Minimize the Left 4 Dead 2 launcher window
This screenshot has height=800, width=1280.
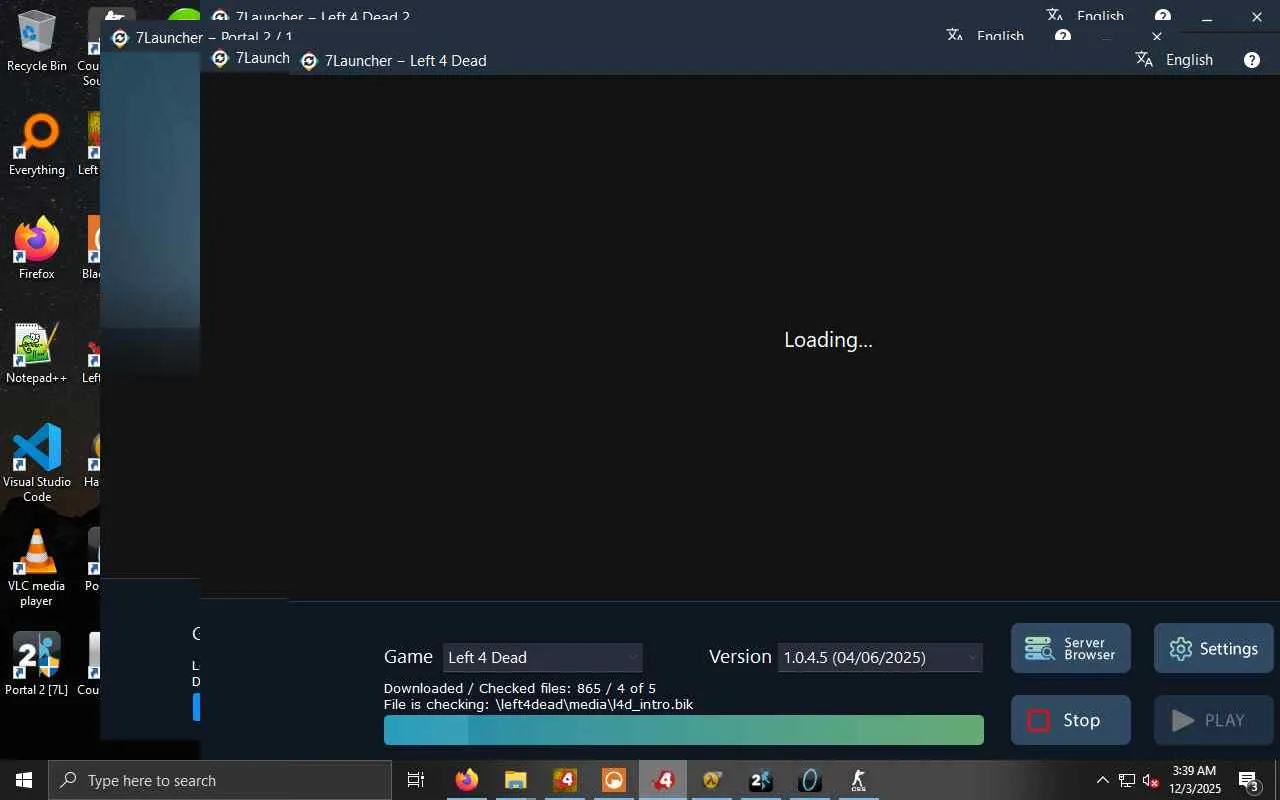(x=1207, y=16)
